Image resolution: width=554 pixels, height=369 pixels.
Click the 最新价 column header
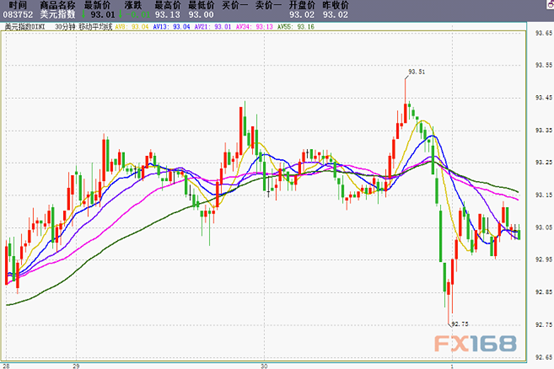pos(98,5)
